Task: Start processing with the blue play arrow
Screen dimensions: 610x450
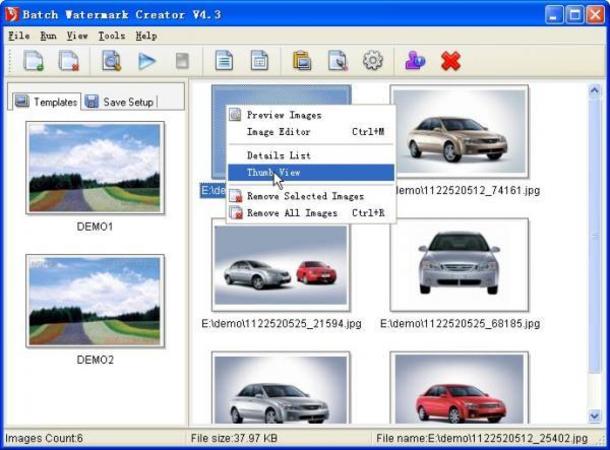Action: 147,61
